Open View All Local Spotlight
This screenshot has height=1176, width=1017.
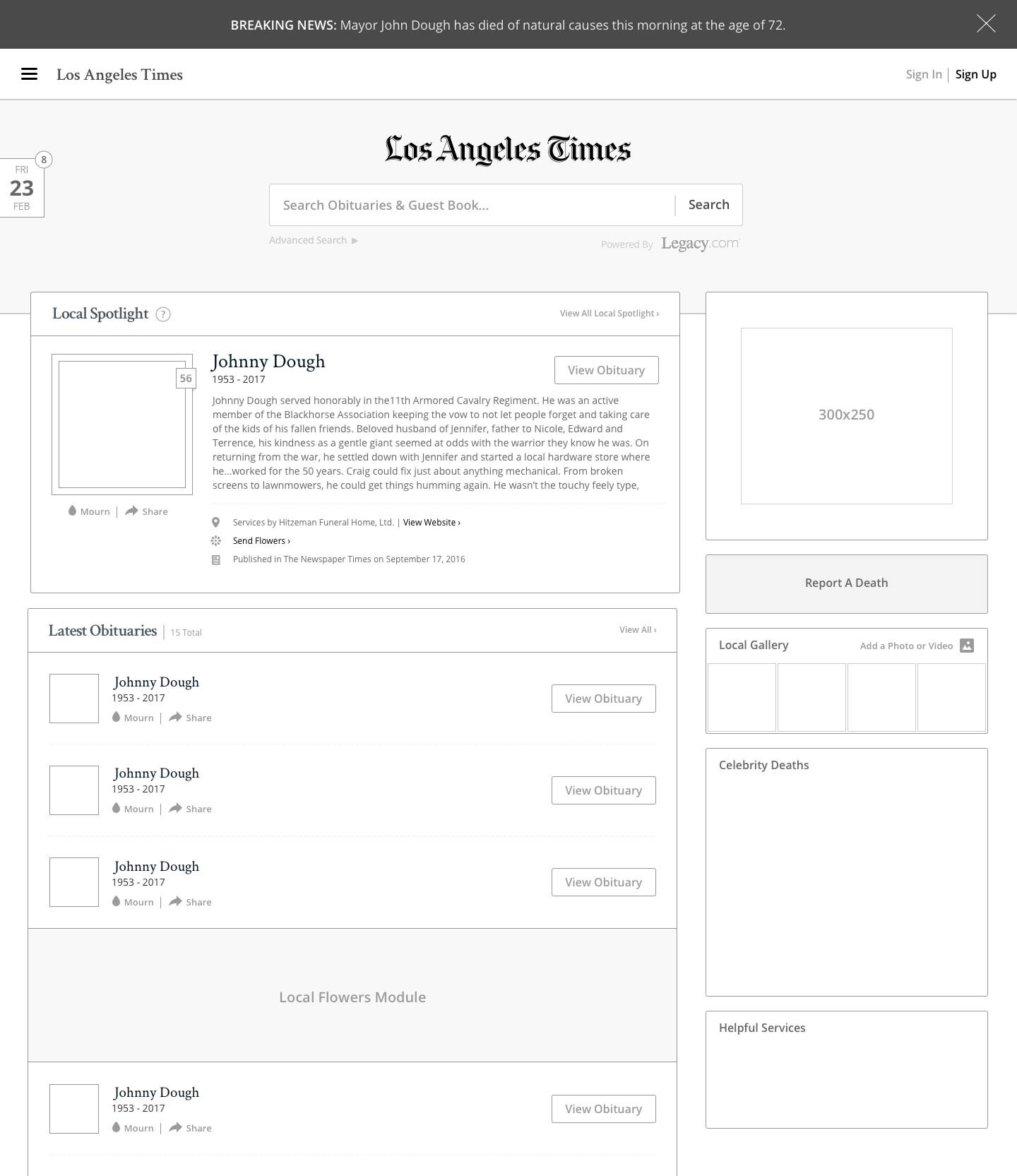(x=609, y=314)
